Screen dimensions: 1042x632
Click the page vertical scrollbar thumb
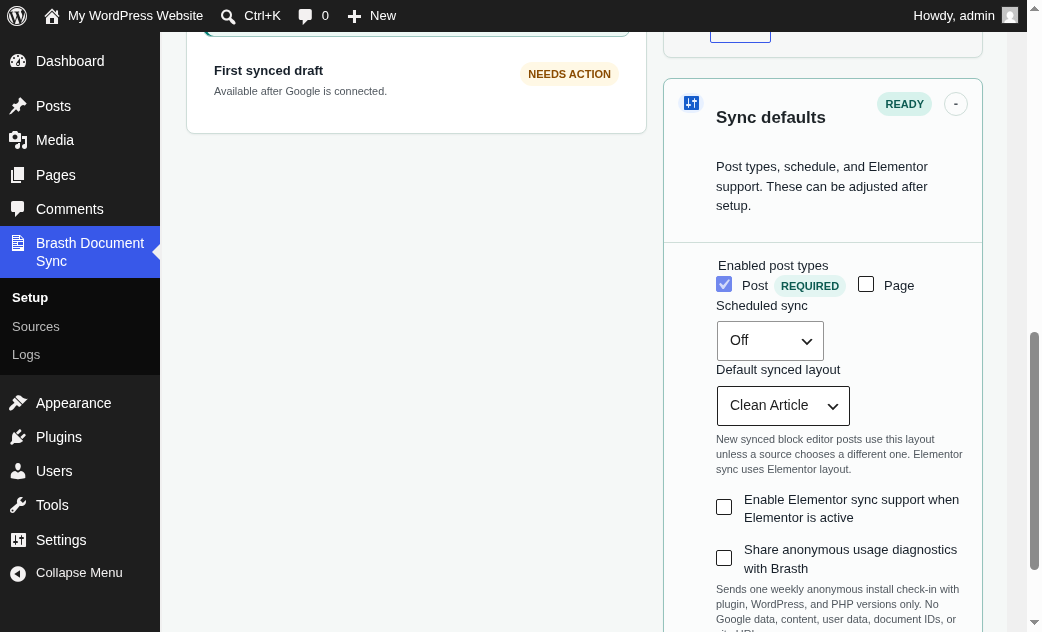1034,451
